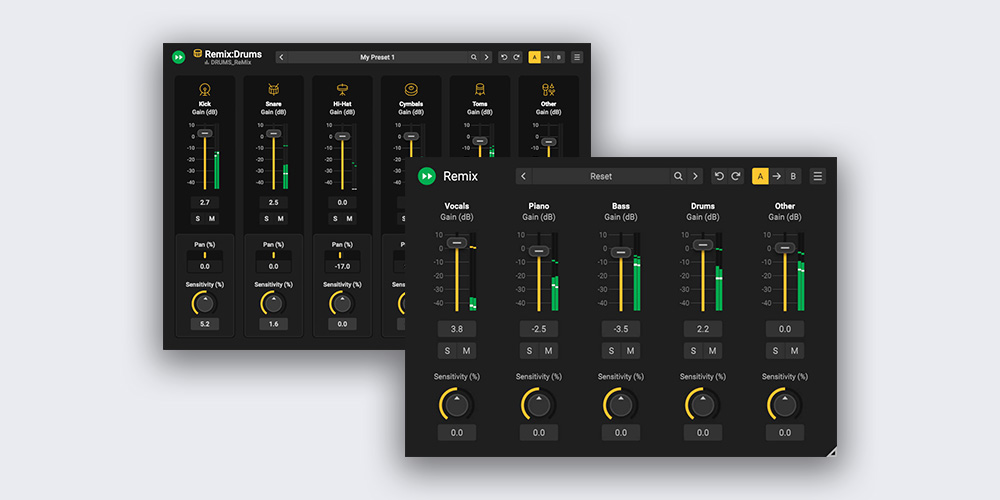Open the My Preset 1 preset selector
This screenshot has width=1000, height=500.
coord(378,57)
